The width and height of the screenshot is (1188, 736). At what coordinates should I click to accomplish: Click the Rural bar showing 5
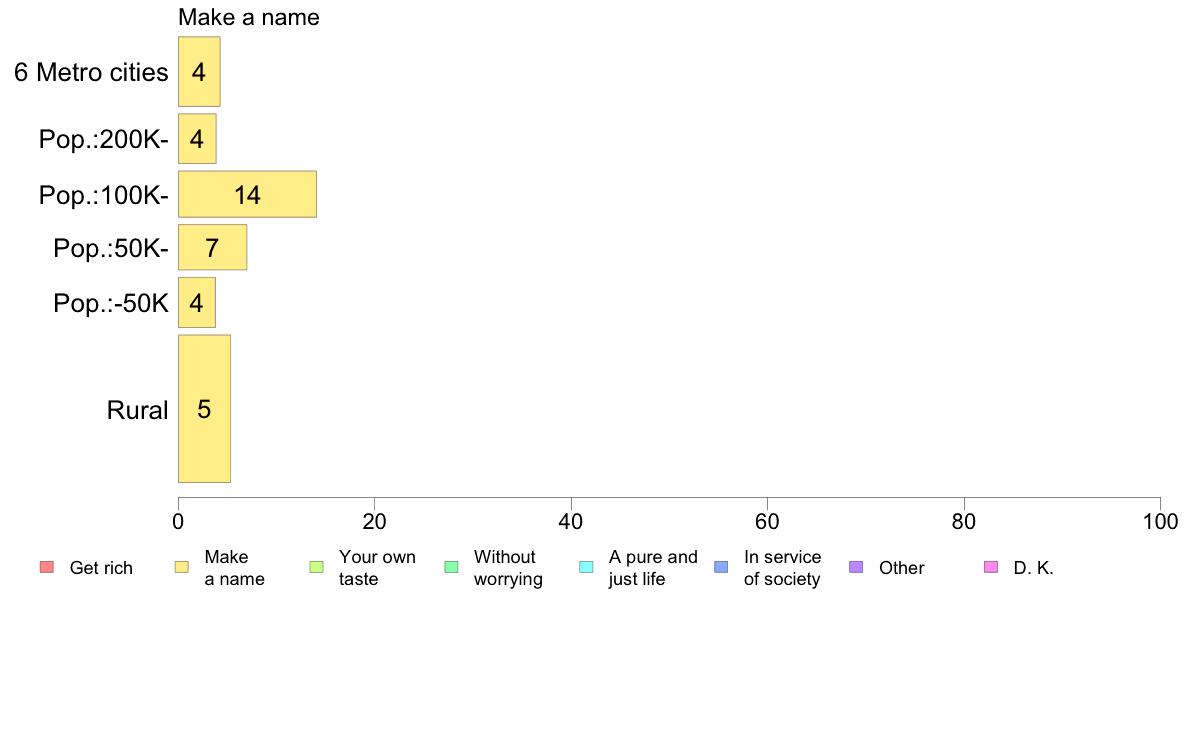tap(204, 409)
